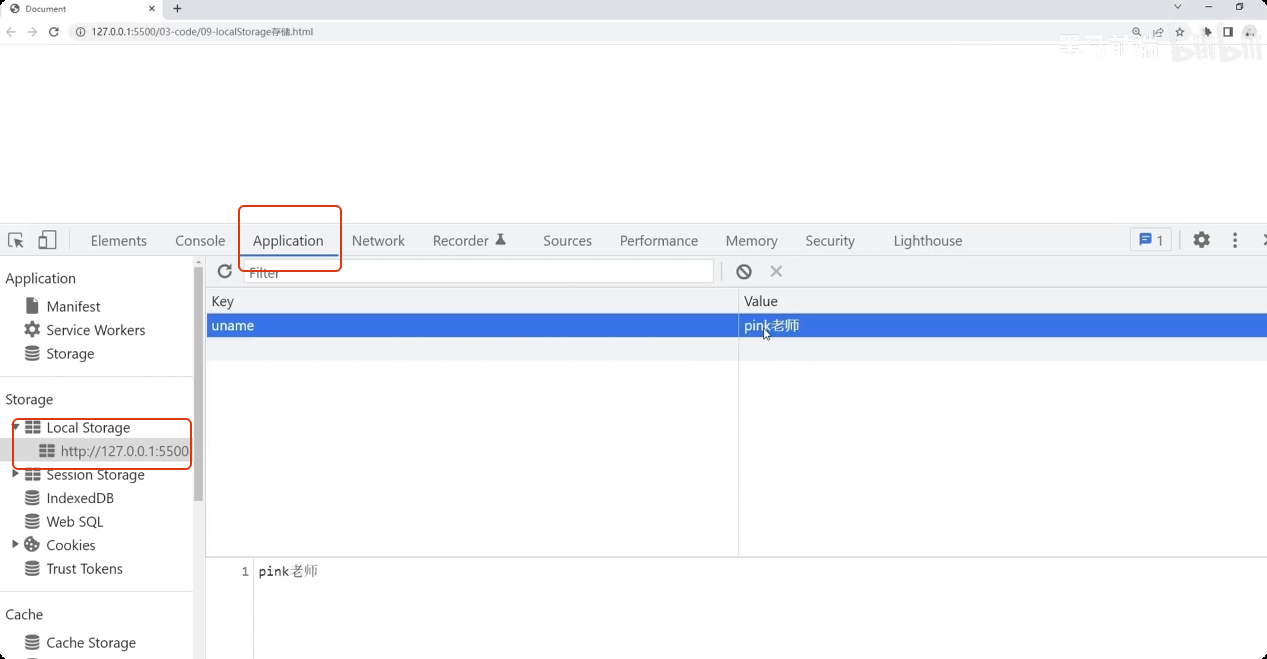The width and height of the screenshot is (1267, 659).
Task: Click the site info icon in address bar
Action: [81, 32]
